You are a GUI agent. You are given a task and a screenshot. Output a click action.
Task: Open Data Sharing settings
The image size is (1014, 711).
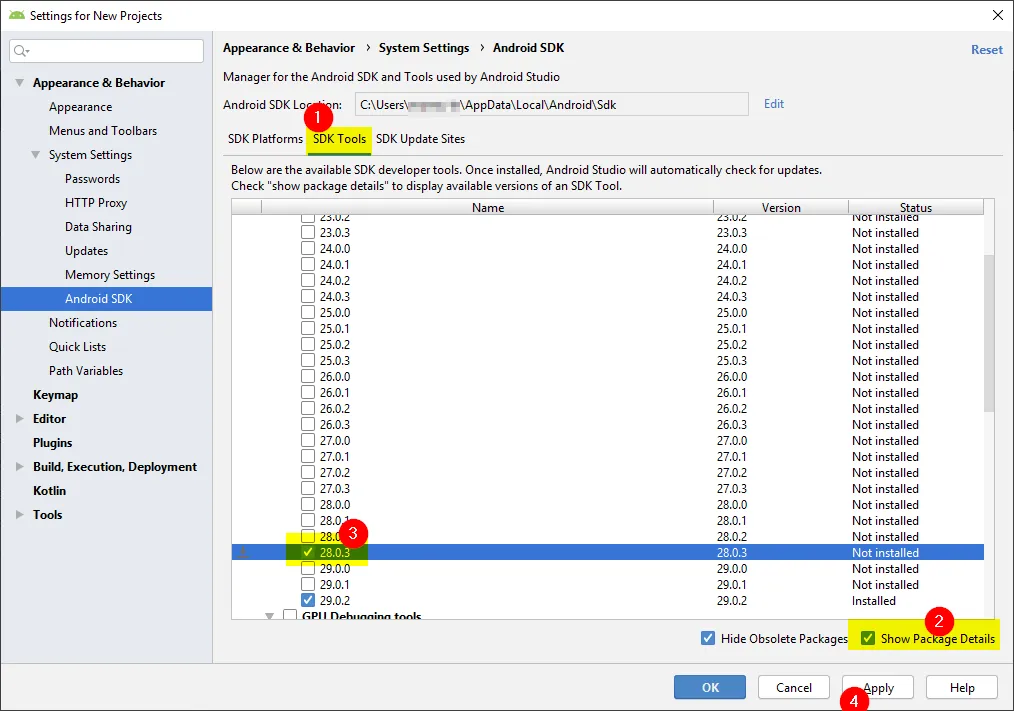click(x=98, y=226)
